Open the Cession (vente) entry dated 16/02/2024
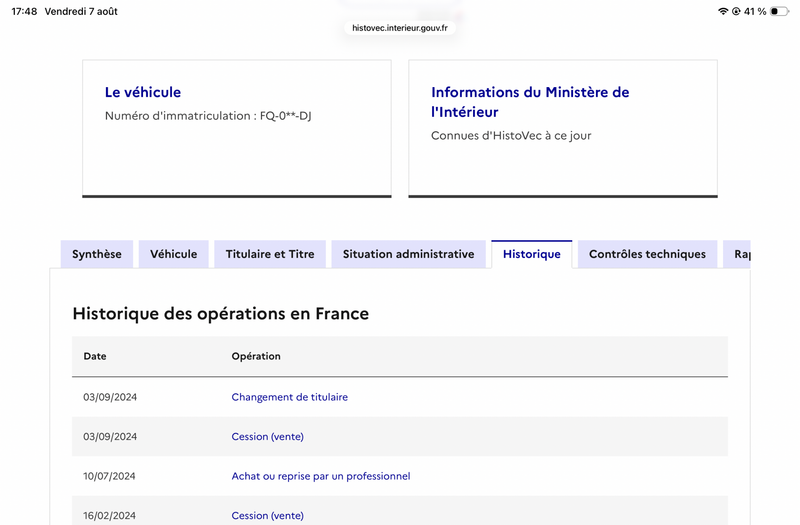This screenshot has width=800, height=525. click(x=267, y=515)
